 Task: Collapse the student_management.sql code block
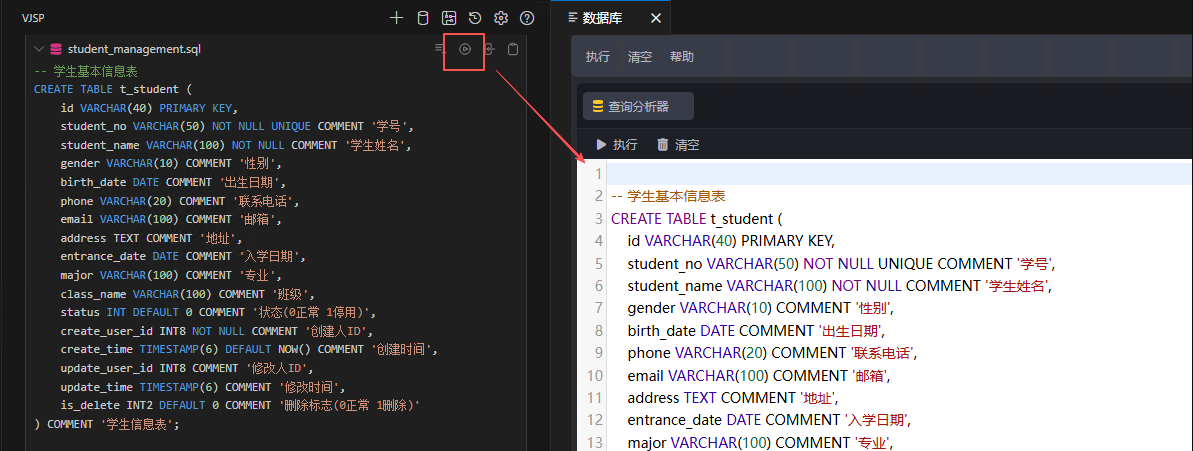coord(39,49)
